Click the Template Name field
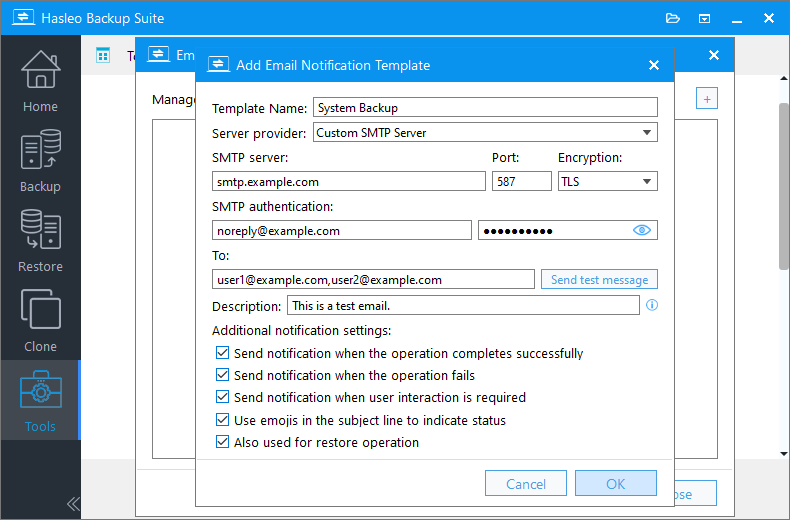 (485, 107)
